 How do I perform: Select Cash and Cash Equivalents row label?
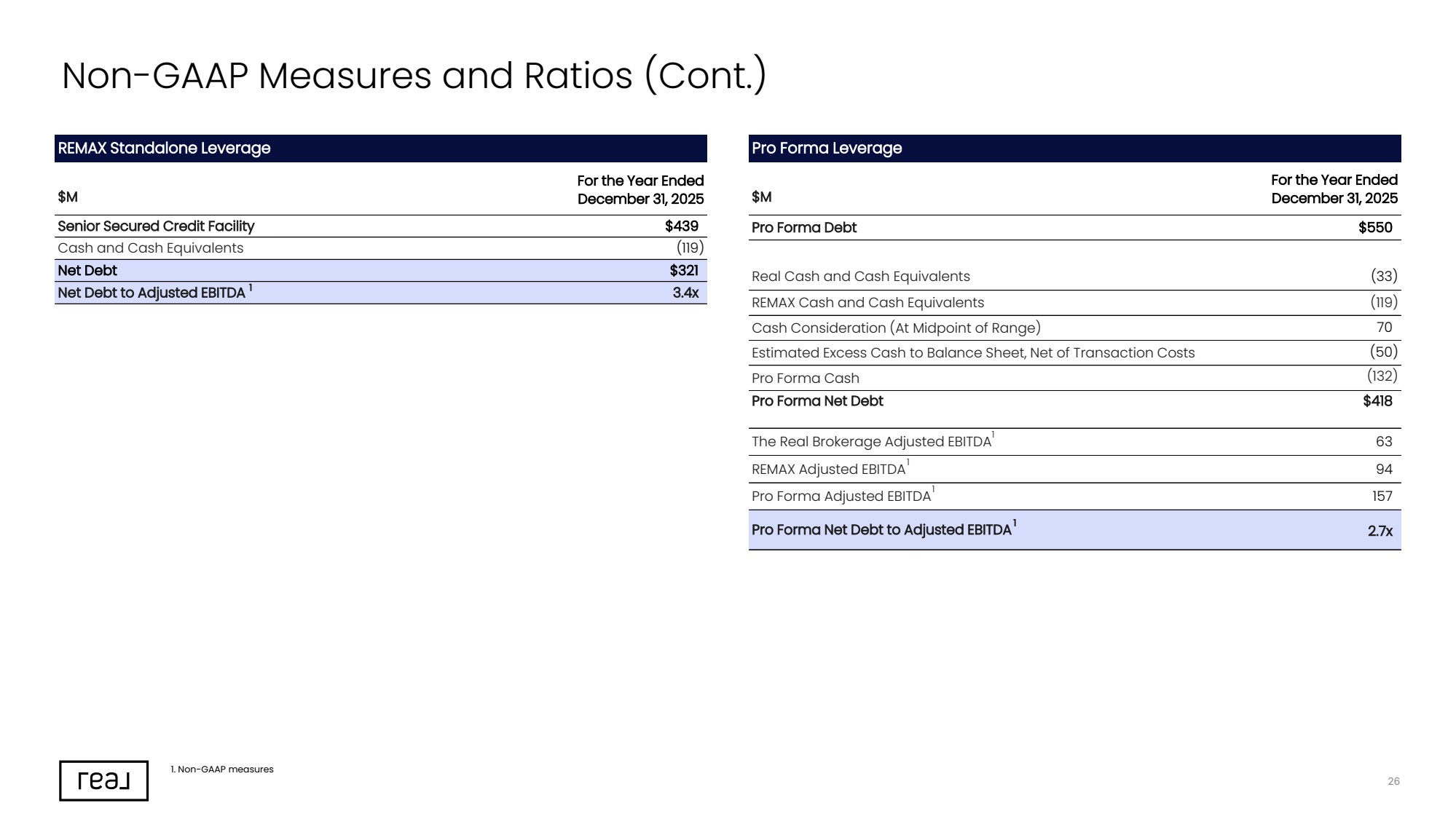pos(151,248)
